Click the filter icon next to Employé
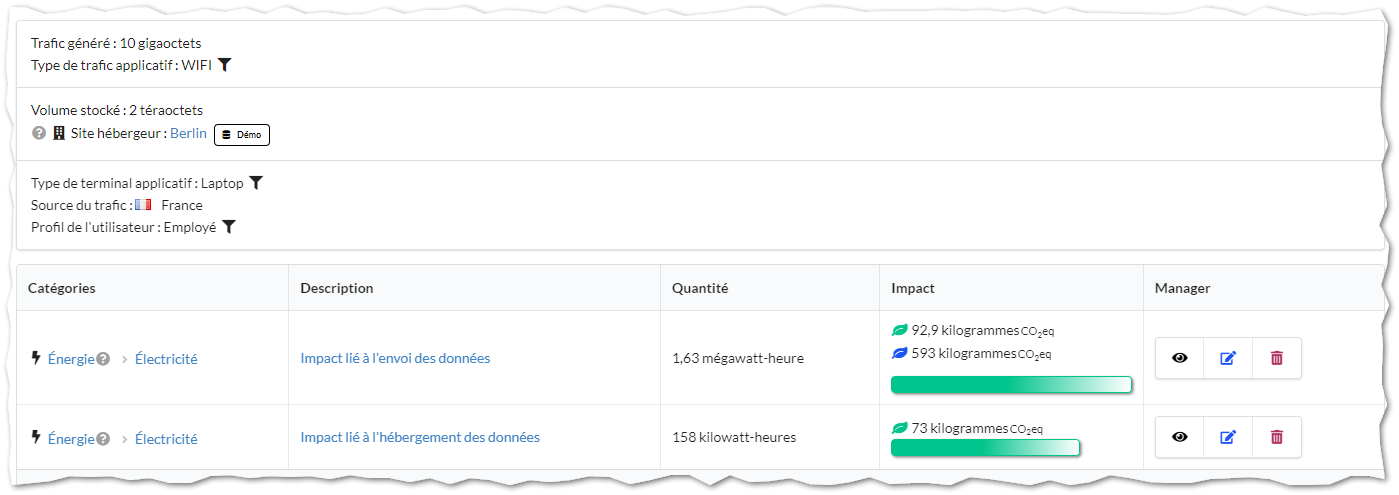The image size is (1399, 495). point(229,227)
